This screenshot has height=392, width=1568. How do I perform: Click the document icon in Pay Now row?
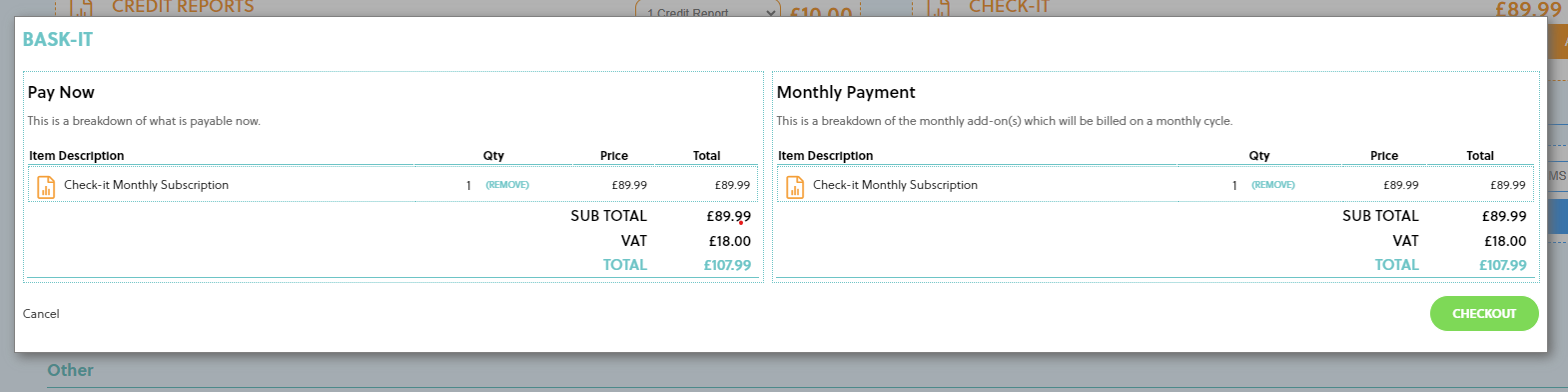click(46, 187)
